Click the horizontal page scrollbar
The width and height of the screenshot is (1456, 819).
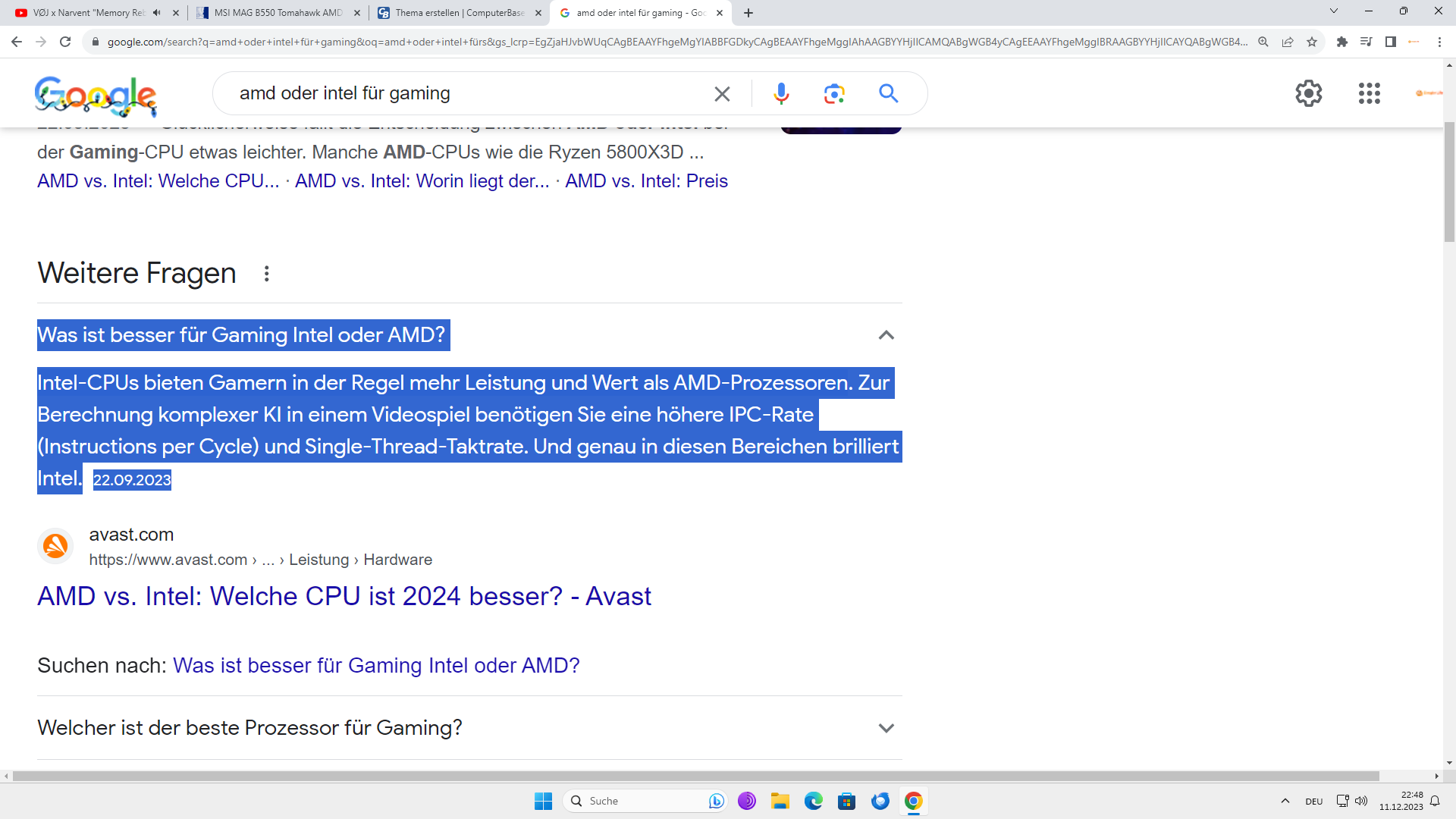[x=696, y=776]
